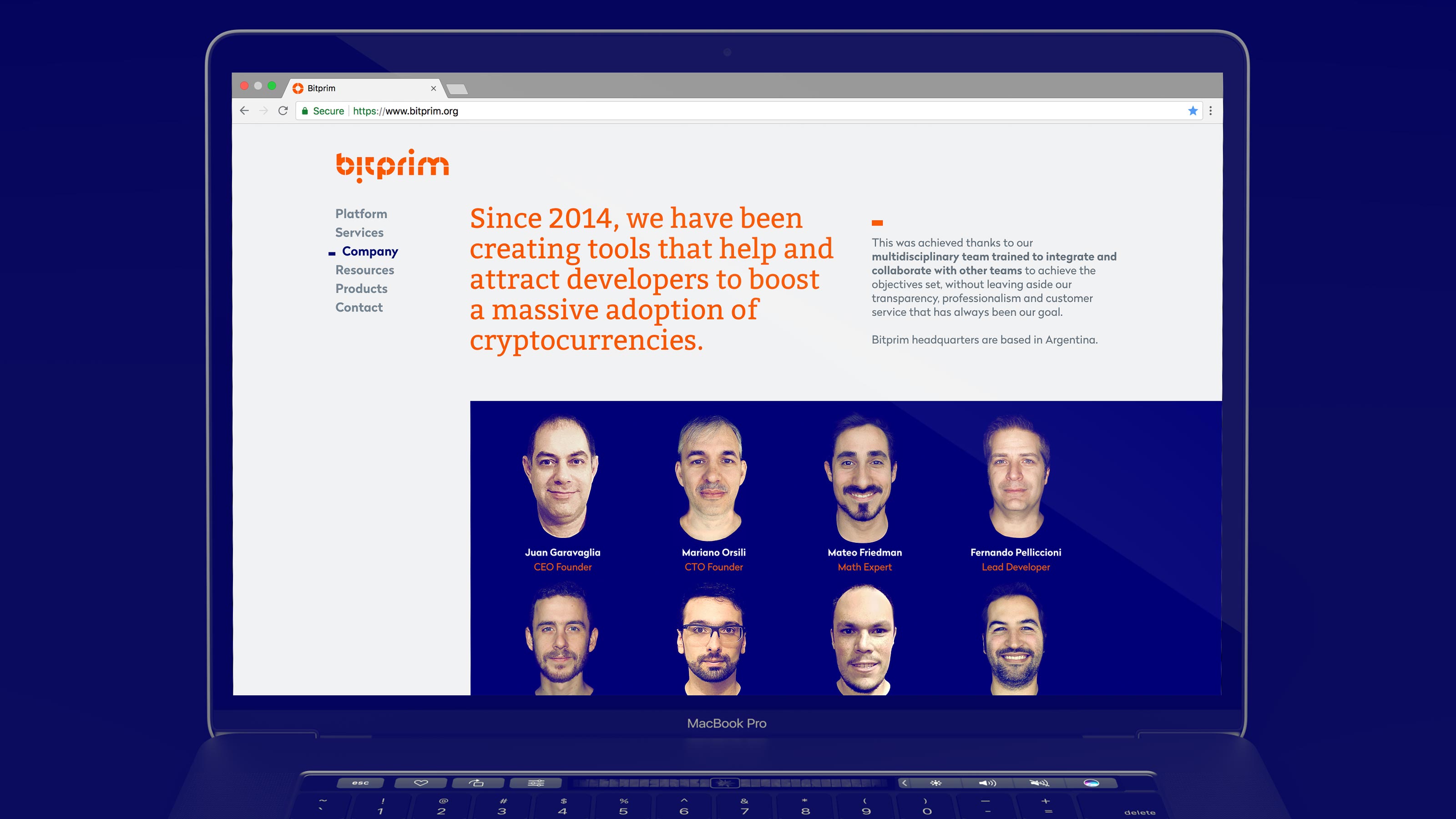Click the bitprim logo

(x=392, y=166)
